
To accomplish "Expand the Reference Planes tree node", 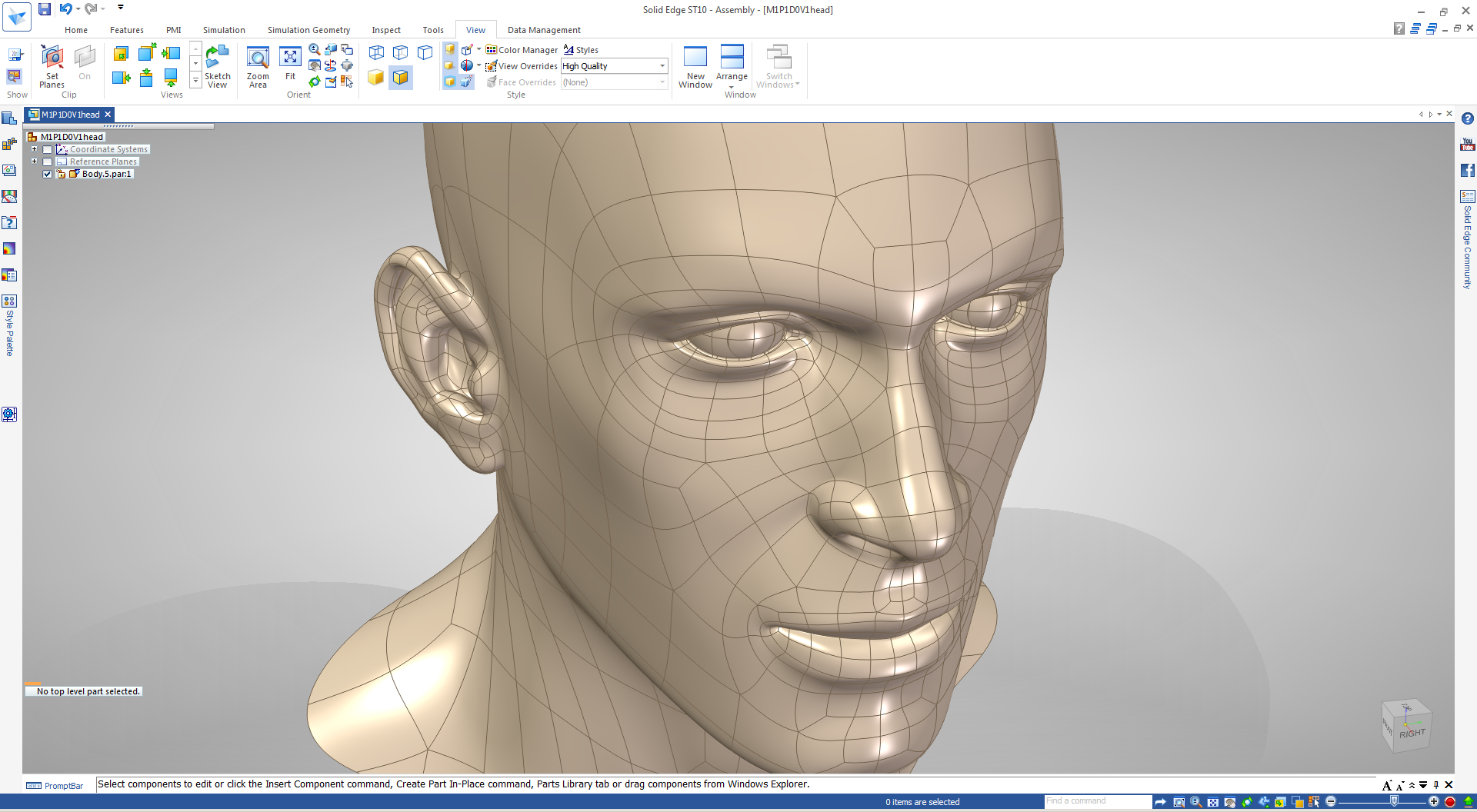I will coord(34,161).
